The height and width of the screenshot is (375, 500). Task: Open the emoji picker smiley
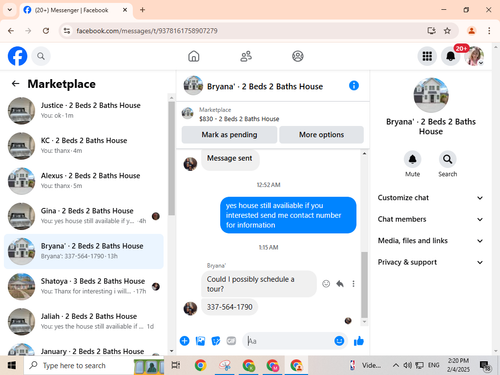[x=339, y=341]
